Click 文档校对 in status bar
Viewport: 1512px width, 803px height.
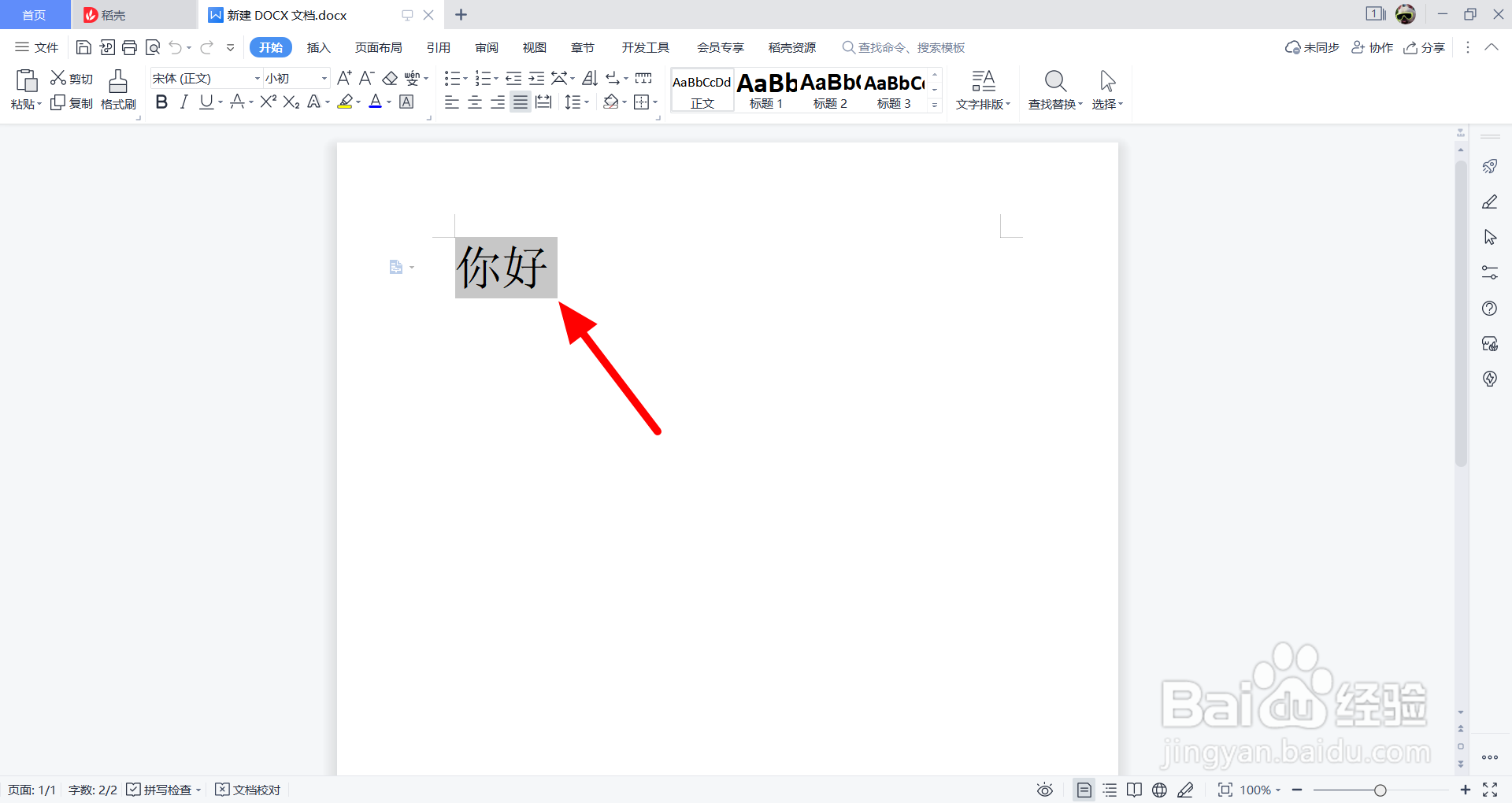pos(248,790)
